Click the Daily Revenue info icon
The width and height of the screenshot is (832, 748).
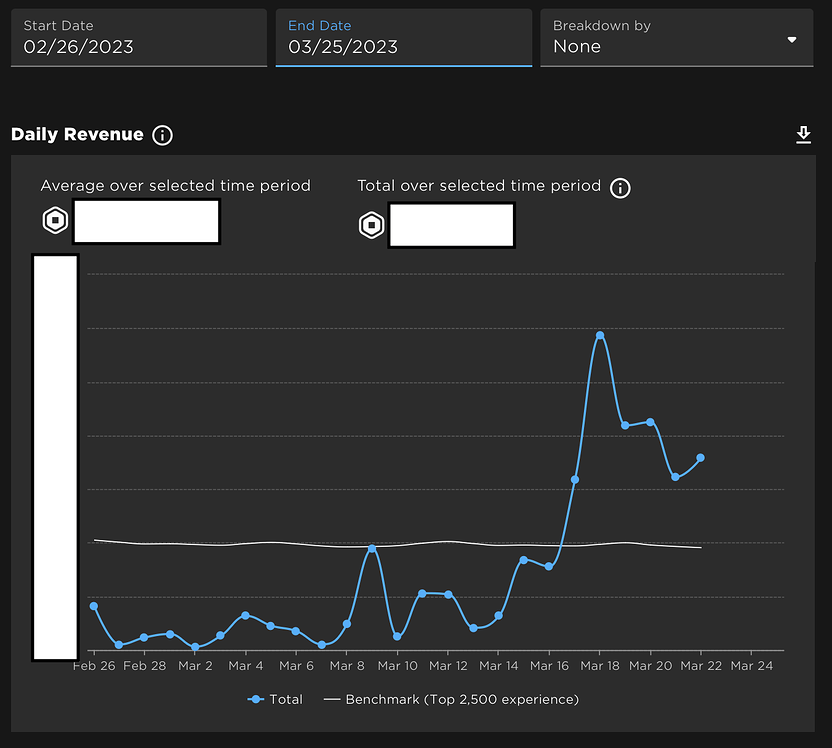[x=162, y=135]
